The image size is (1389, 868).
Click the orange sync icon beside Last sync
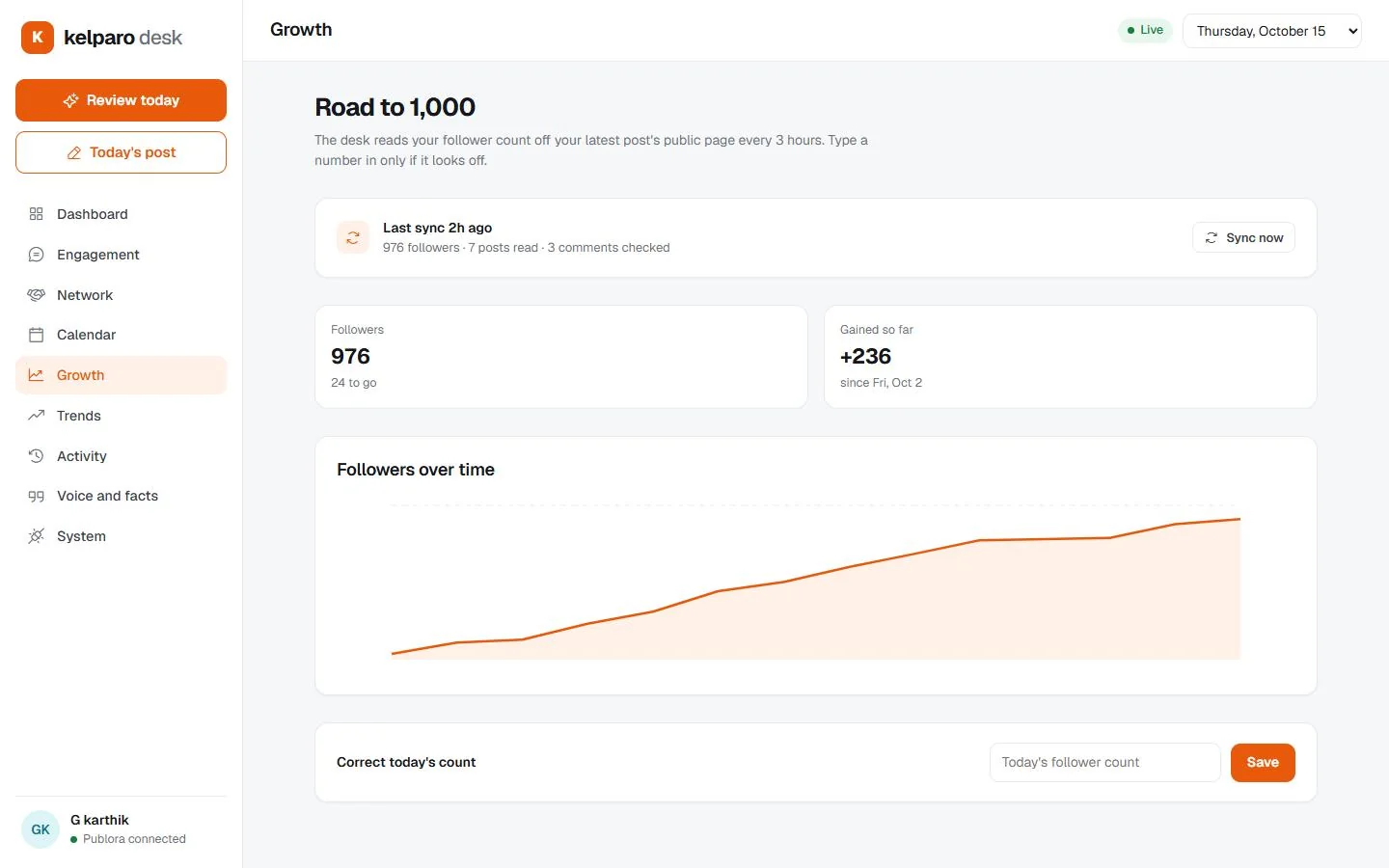pyautogui.click(x=353, y=237)
